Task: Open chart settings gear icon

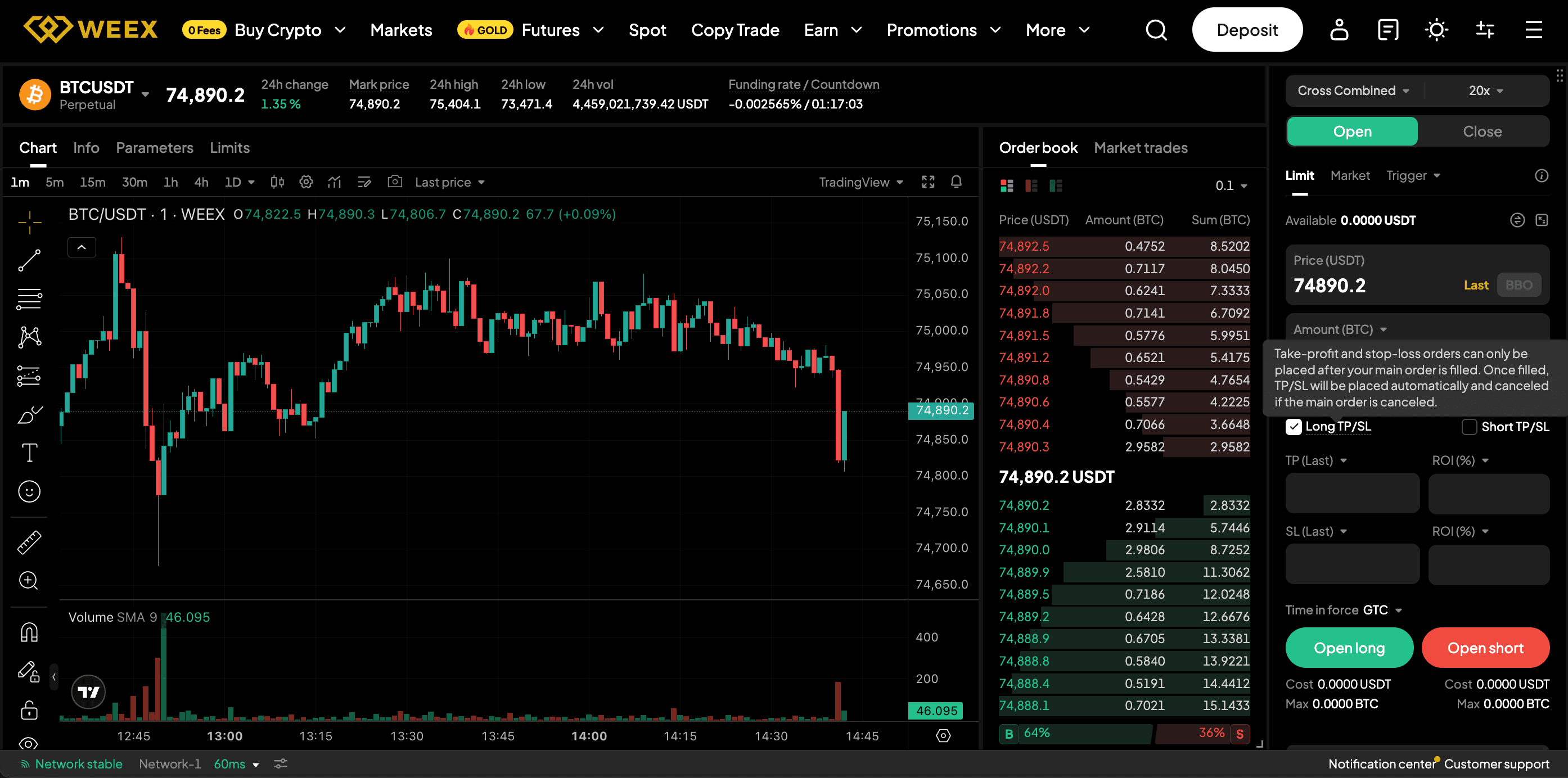Action: point(306,182)
